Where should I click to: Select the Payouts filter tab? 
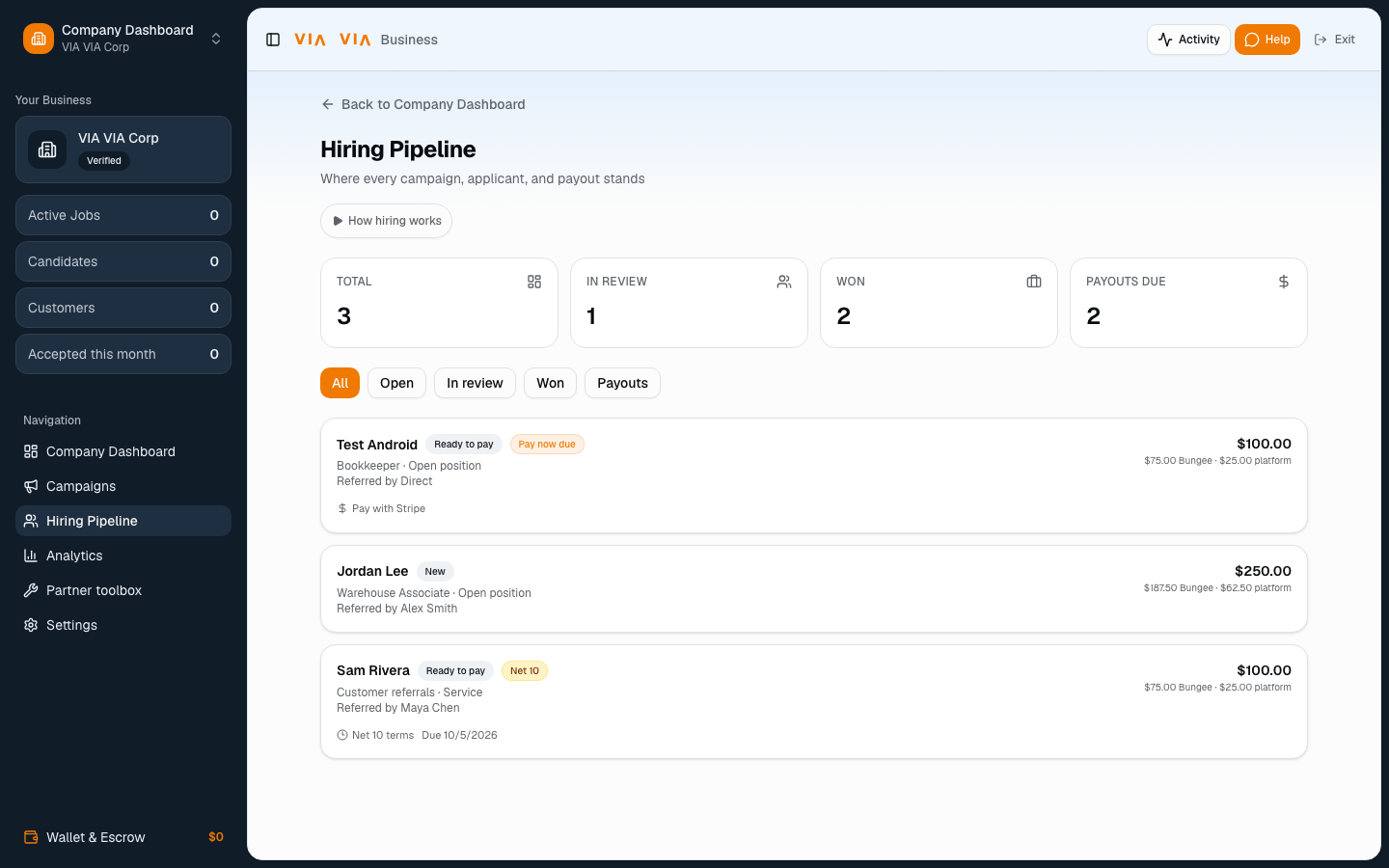tap(622, 383)
